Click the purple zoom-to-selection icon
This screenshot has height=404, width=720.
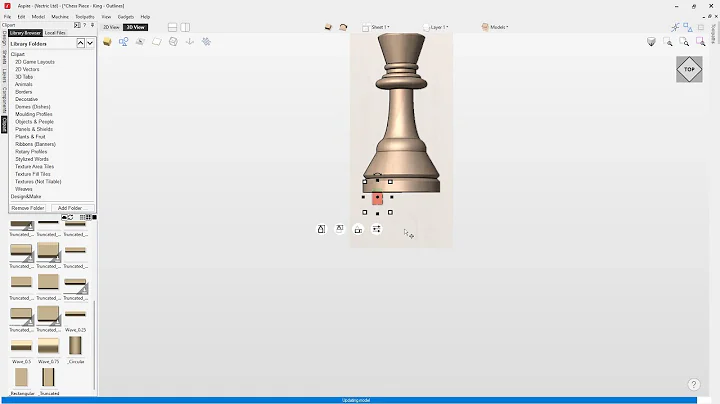(x=701, y=42)
